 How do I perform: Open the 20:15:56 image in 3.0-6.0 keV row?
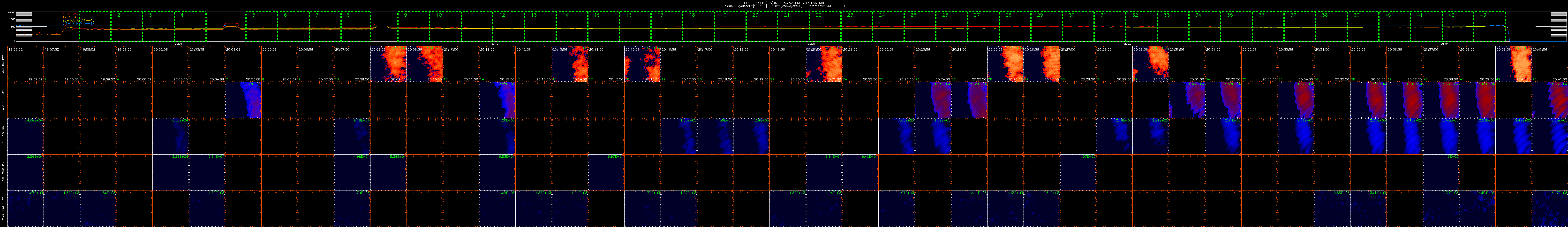[x=642, y=64]
